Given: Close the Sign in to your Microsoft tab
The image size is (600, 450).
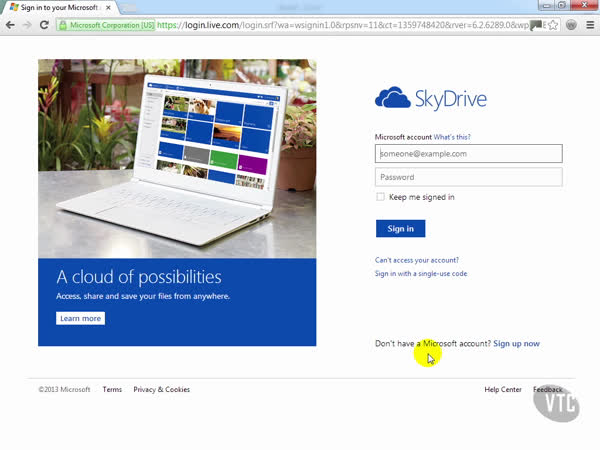Looking at the screenshot, I should point(108,8).
